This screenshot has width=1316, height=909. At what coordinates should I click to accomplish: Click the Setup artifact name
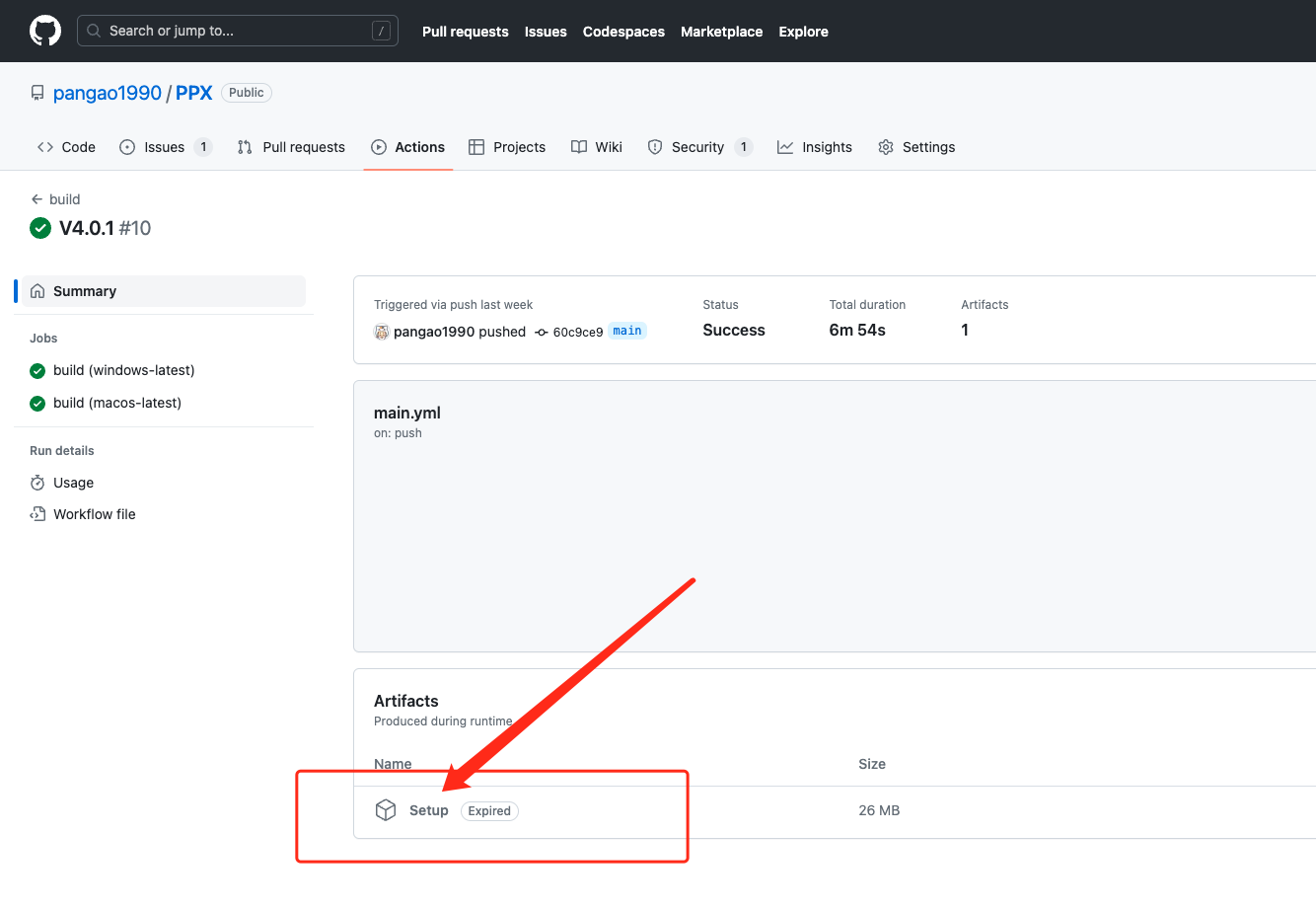pyautogui.click(x=429, y=810)
